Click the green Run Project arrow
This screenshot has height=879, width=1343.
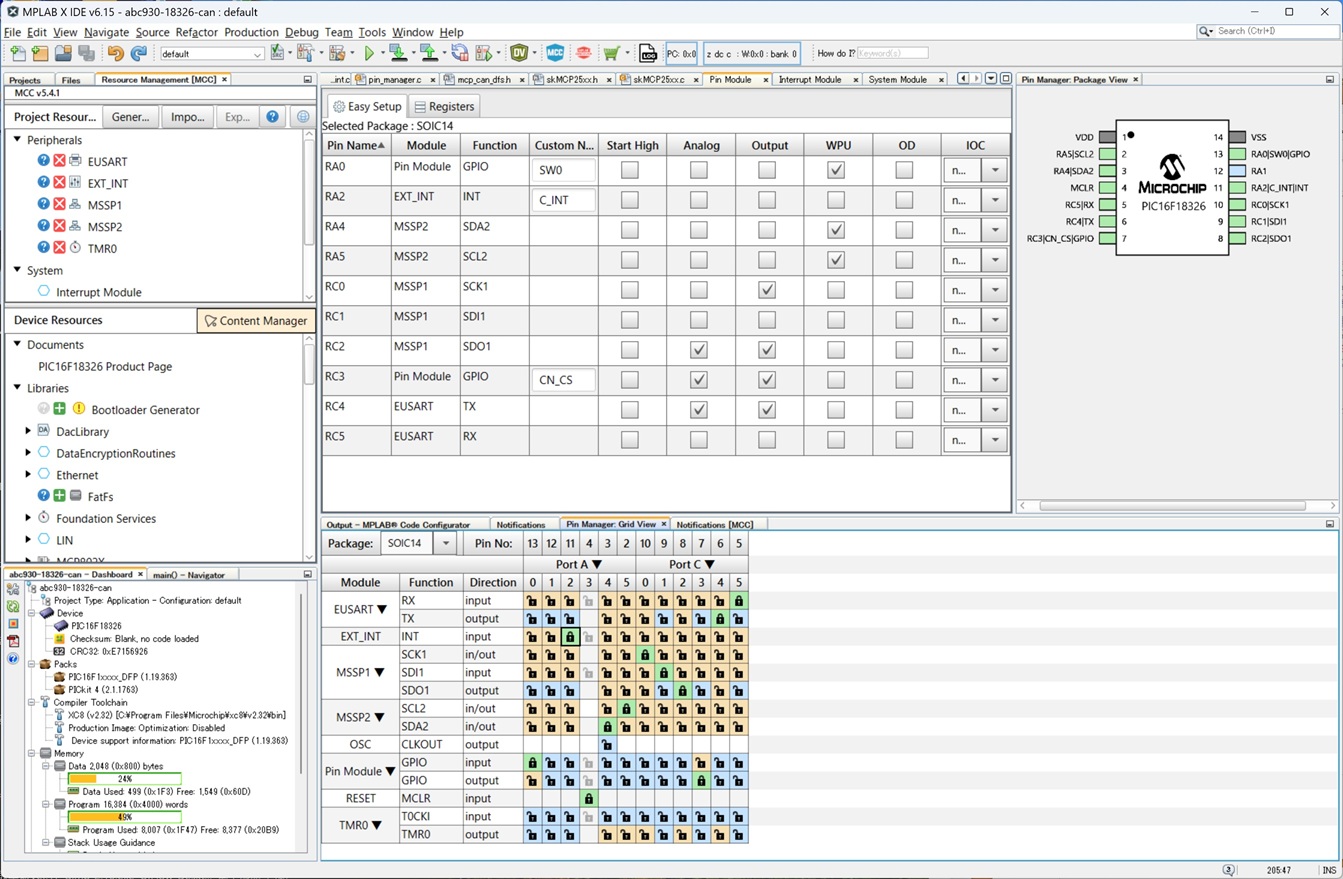(369, 53)
